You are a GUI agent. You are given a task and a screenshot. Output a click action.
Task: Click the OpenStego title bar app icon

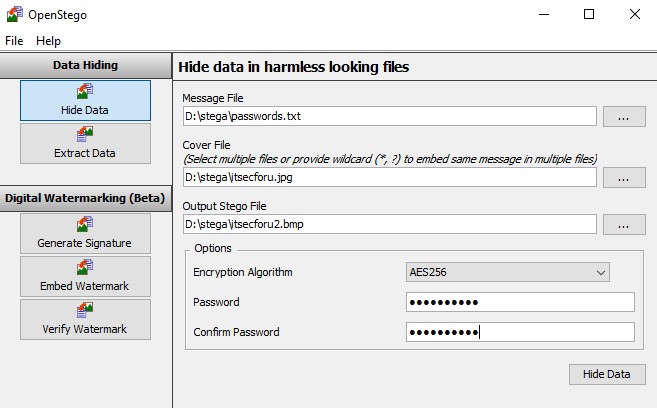click(x=14, y=14)
